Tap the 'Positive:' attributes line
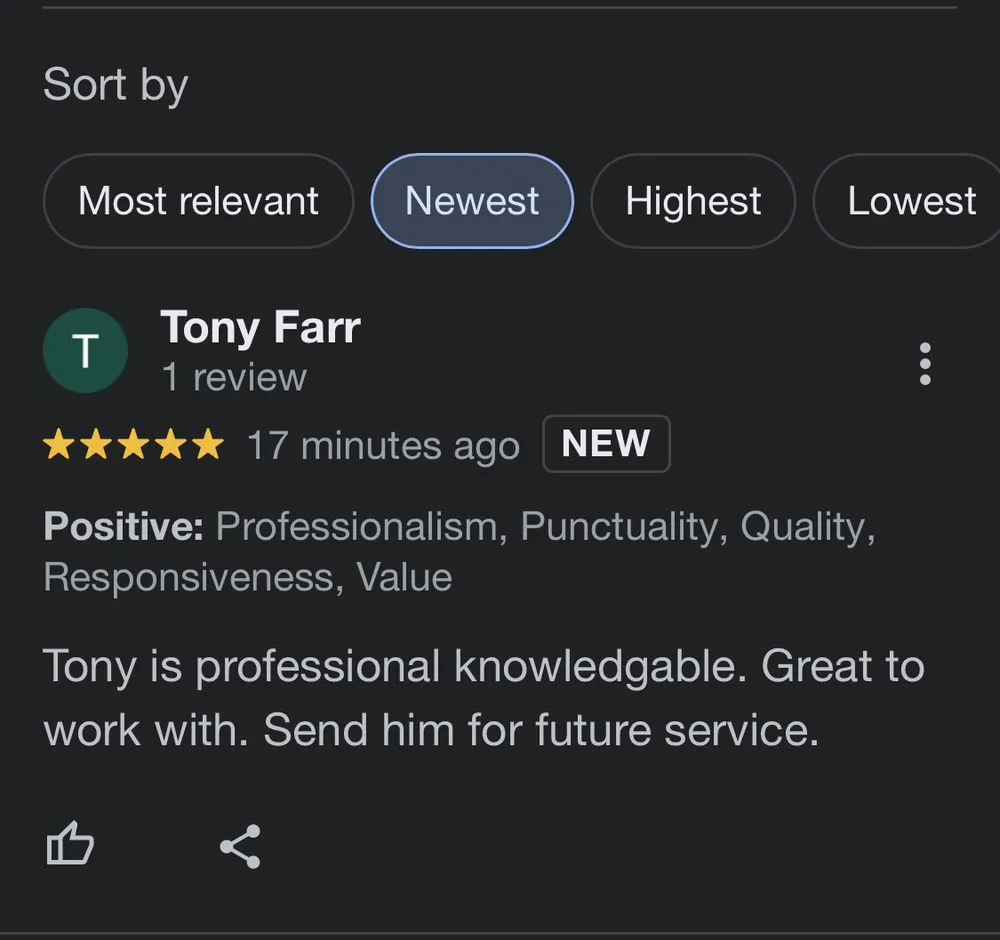This screenshot has height=940, width=1000. point(124,526)
